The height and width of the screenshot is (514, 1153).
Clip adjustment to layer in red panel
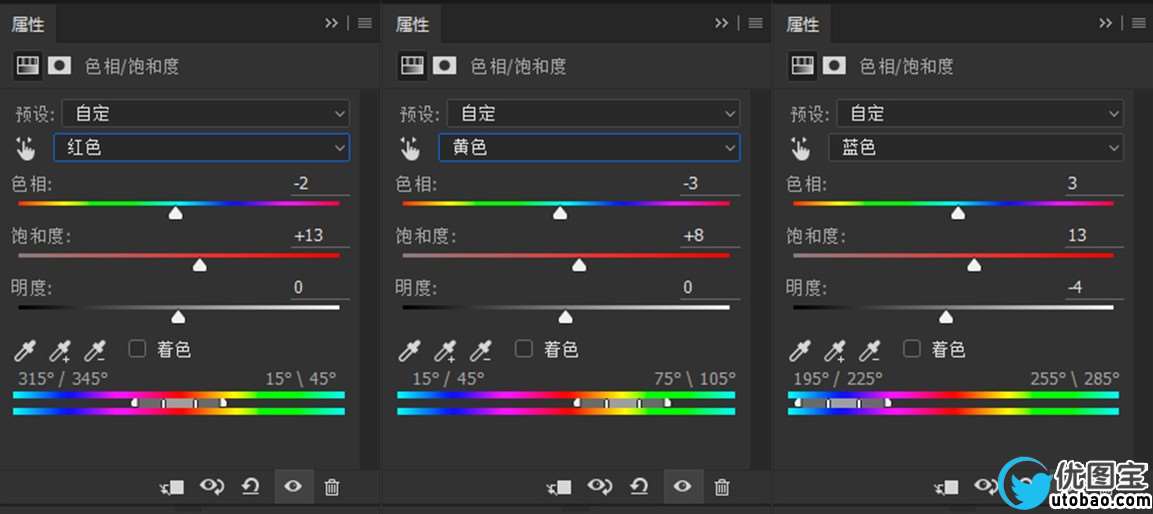tap(174, 486)
